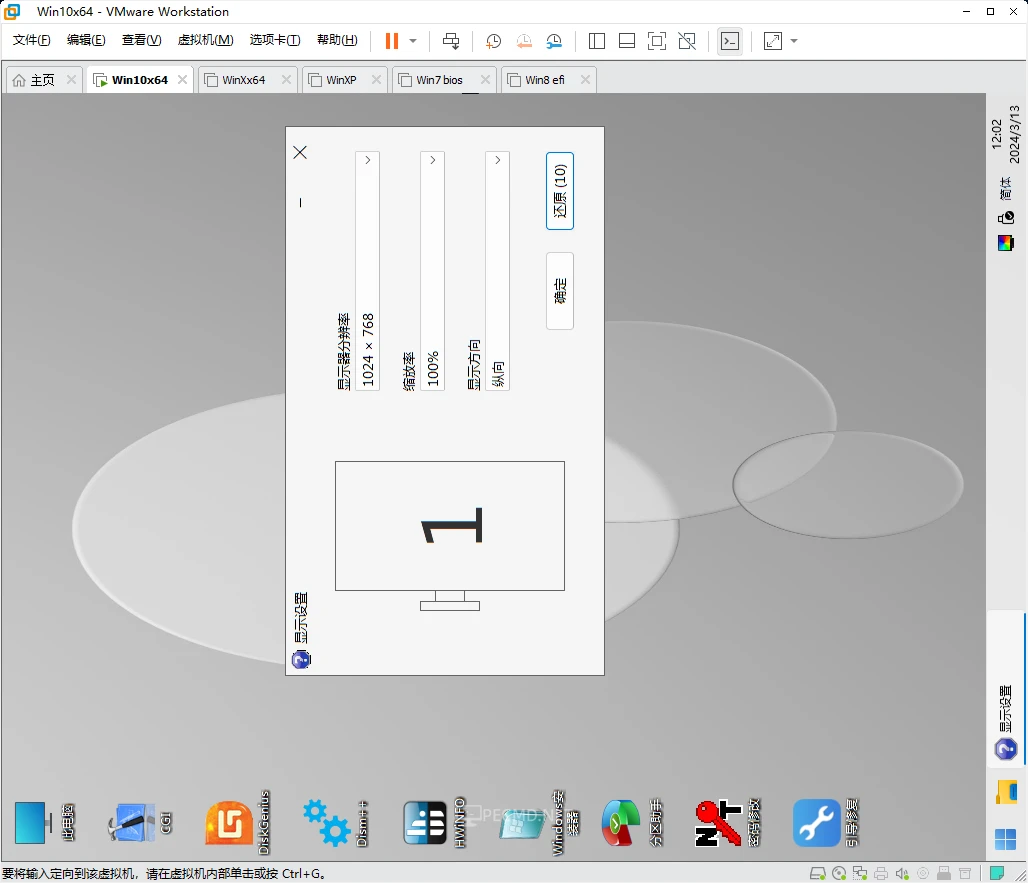Pause the virtual machine with the orange button
This screenshot has width=1028, height=883.
click(x=391, y=41)
